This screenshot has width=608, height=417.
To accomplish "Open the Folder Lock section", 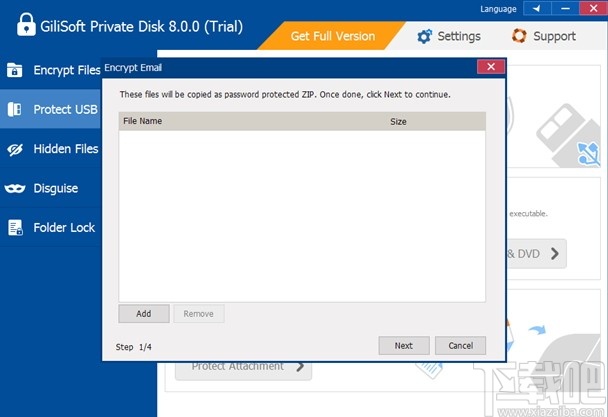I will pyautogui.click(x=50, y=228).
